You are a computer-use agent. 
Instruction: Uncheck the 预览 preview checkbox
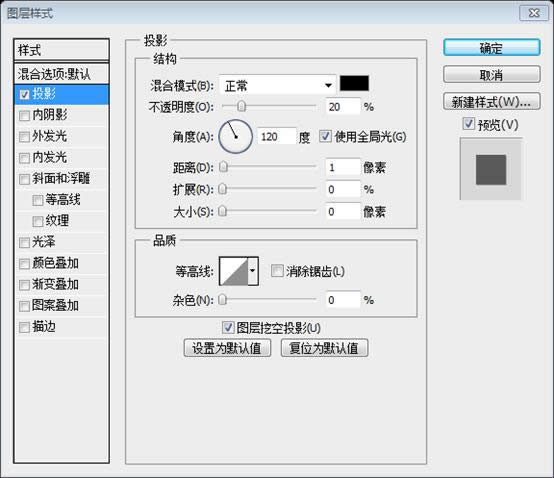(468, 124)
